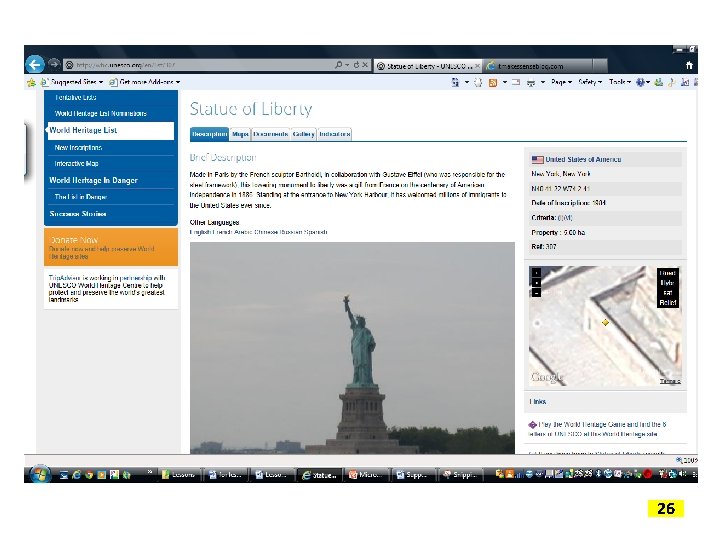Screen dimensions: 720x540
Task: Open the dropdown arrow beside Print icon
Action: tap(542, 83)
